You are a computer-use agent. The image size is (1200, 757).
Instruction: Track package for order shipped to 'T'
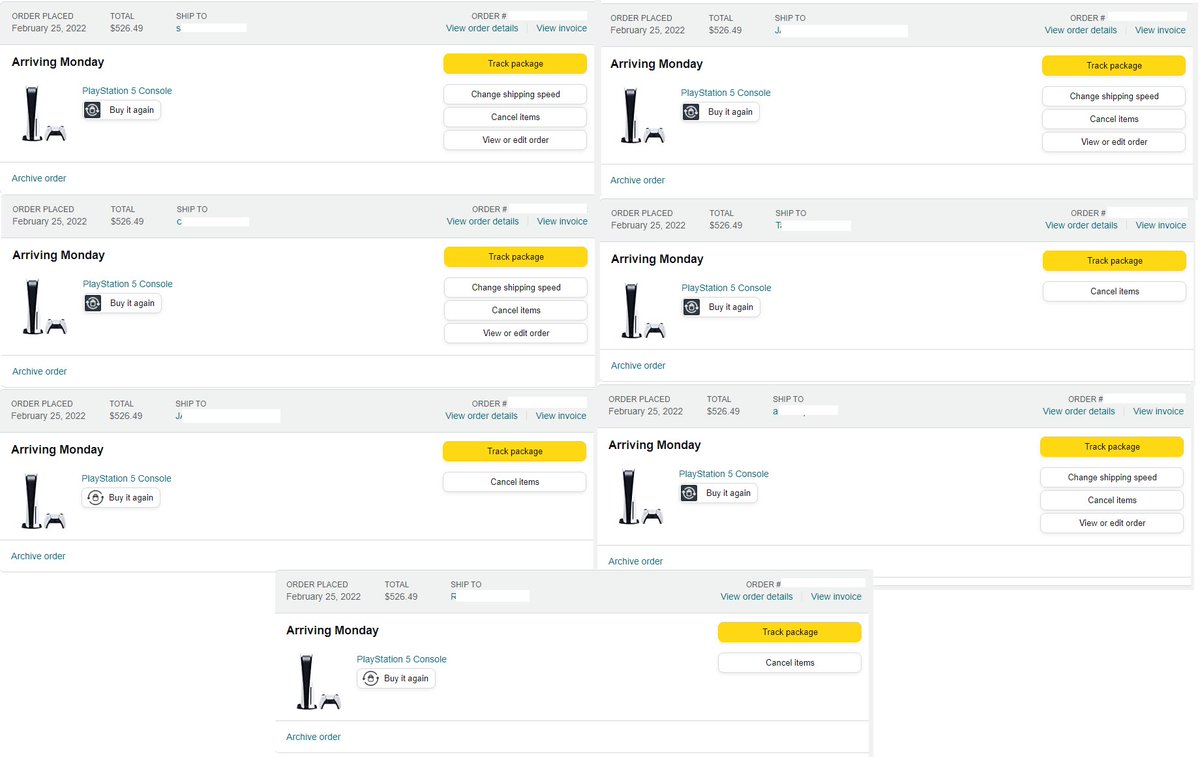[x=1115, y=261]
